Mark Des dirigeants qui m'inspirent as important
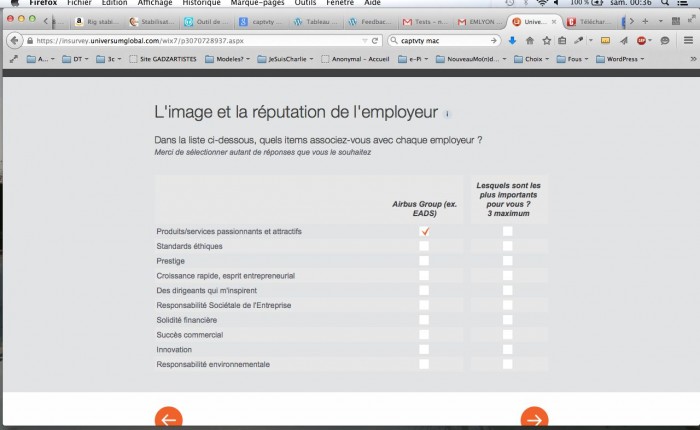The image size is (700, 430). [x=508, y=290]
